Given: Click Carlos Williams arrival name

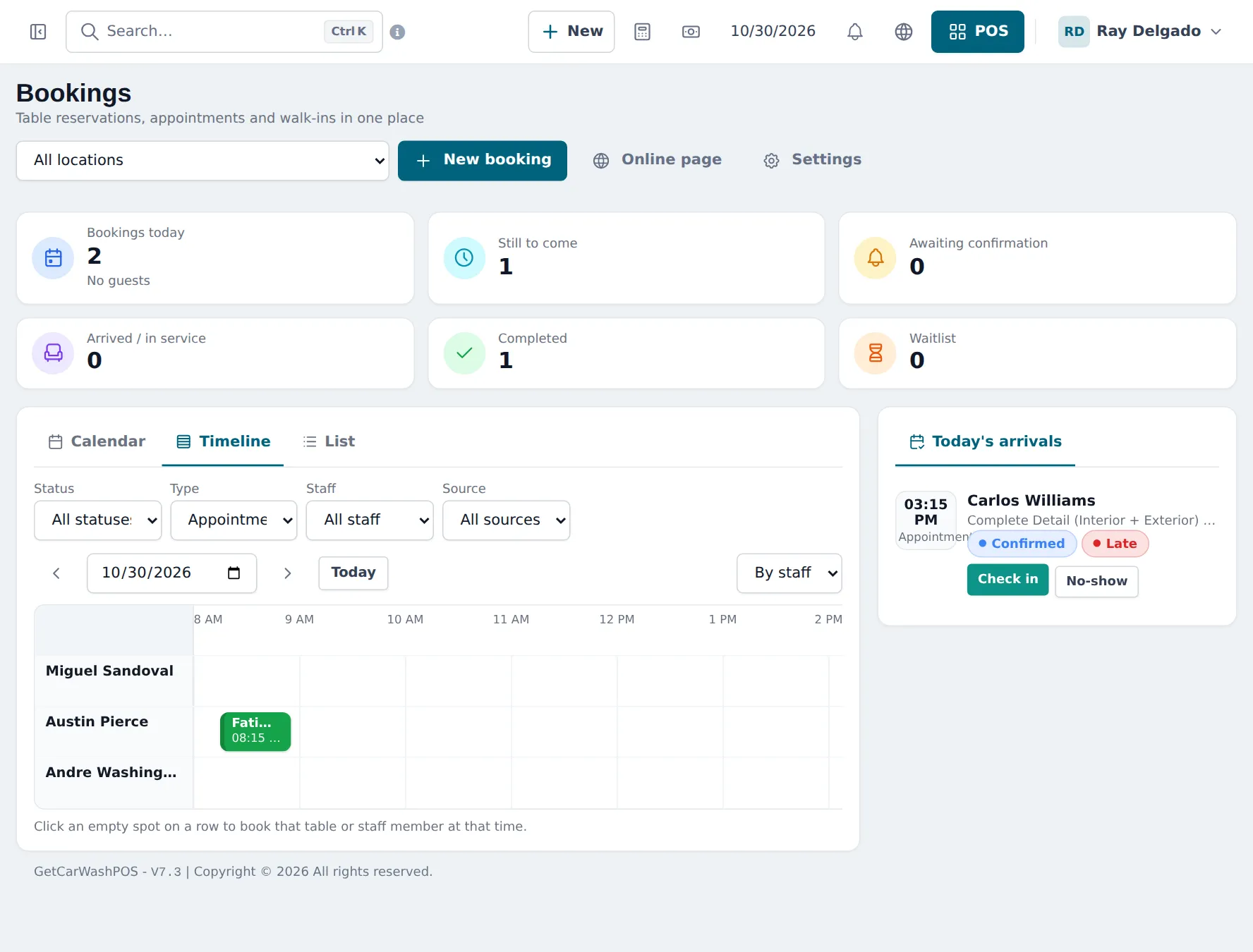Looking at the screenshot, I should click(x=1031, y=501).
